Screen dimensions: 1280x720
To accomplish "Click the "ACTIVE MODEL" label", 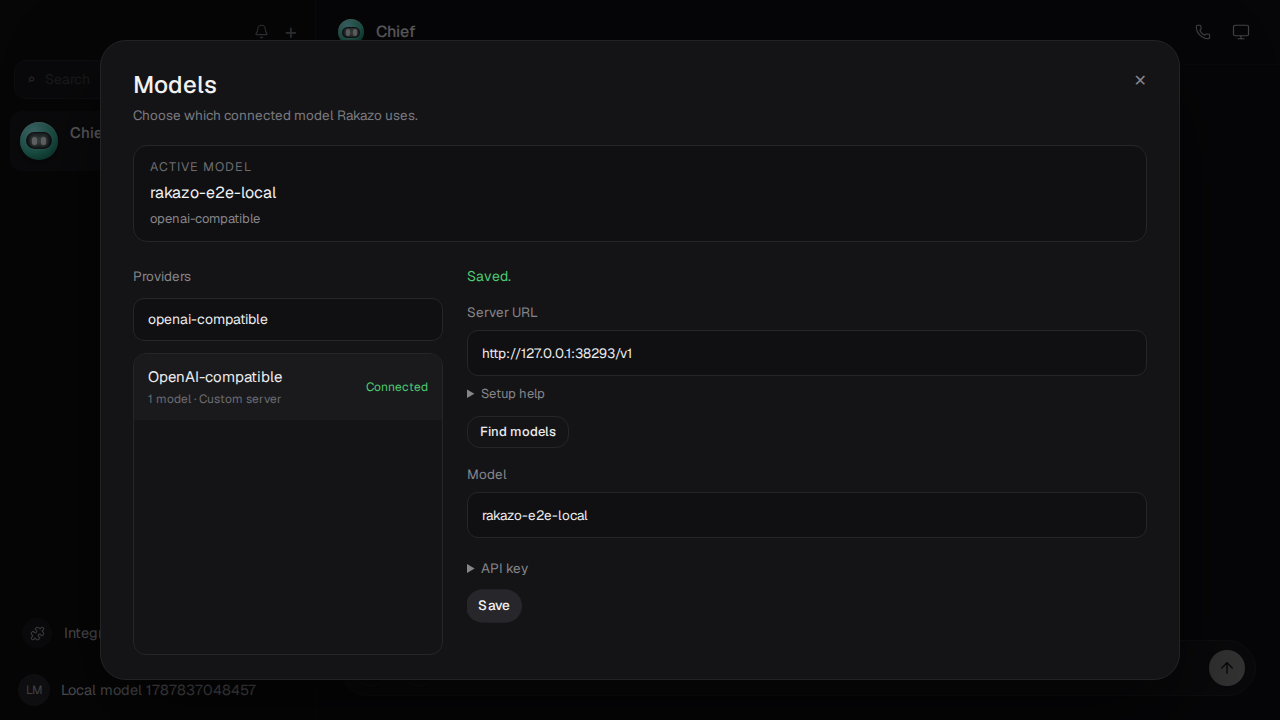I will pyautogui.click(x=201, y=167).
